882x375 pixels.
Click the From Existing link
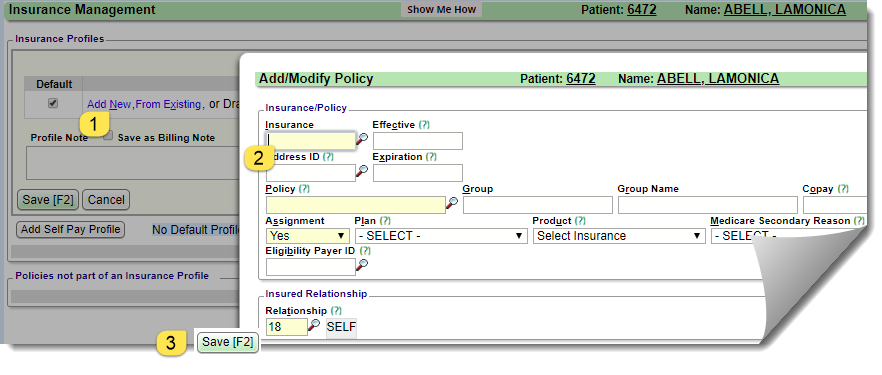(168, 104)
